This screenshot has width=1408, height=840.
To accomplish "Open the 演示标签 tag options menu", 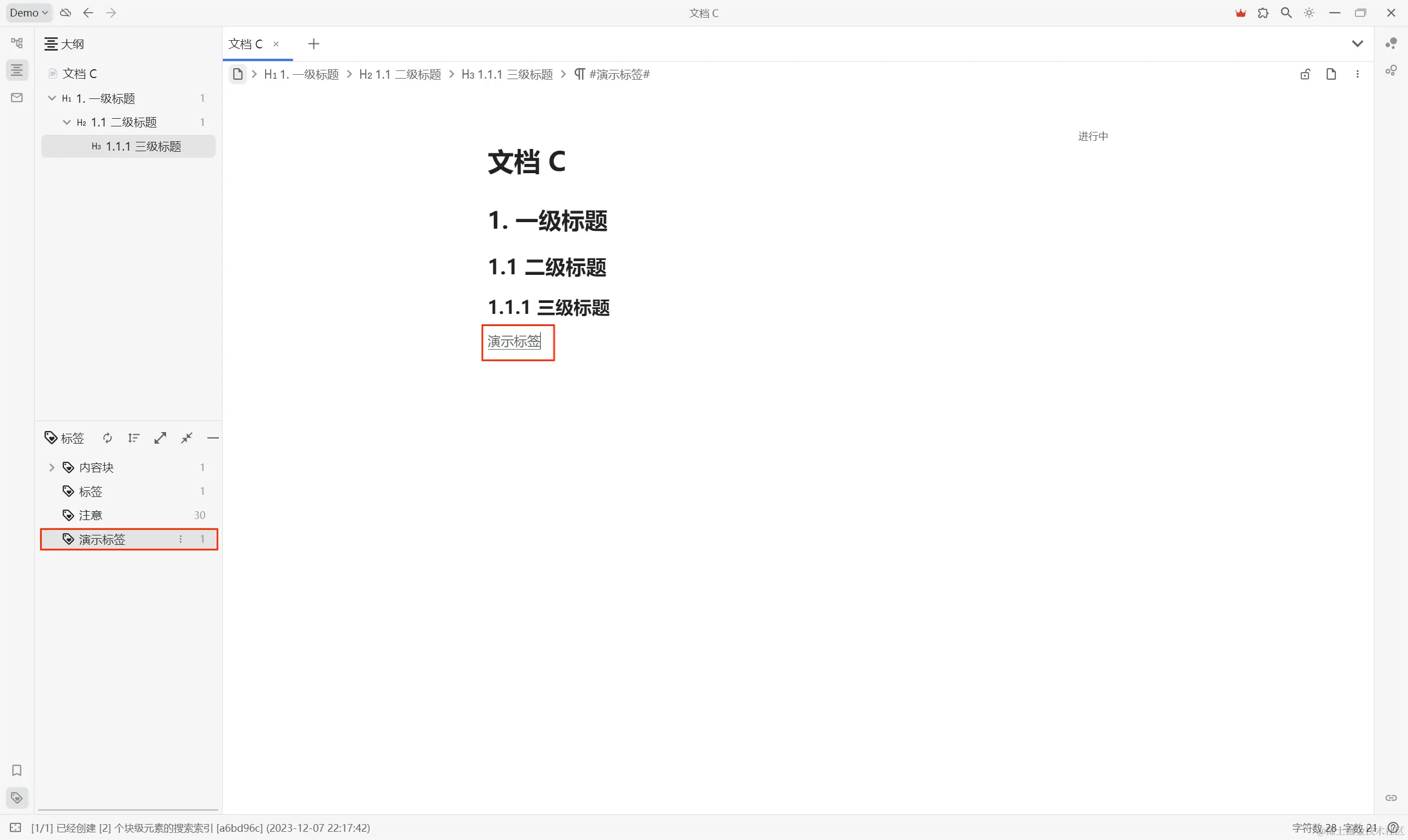I will coord(180,539).
